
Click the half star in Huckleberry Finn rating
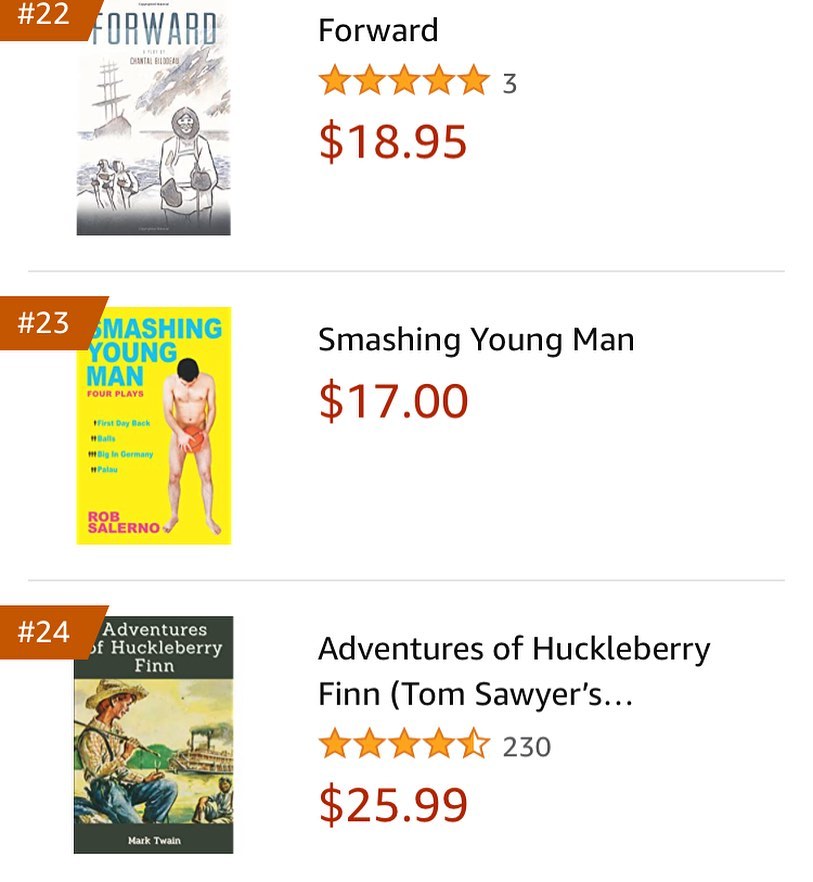[473, 745]
